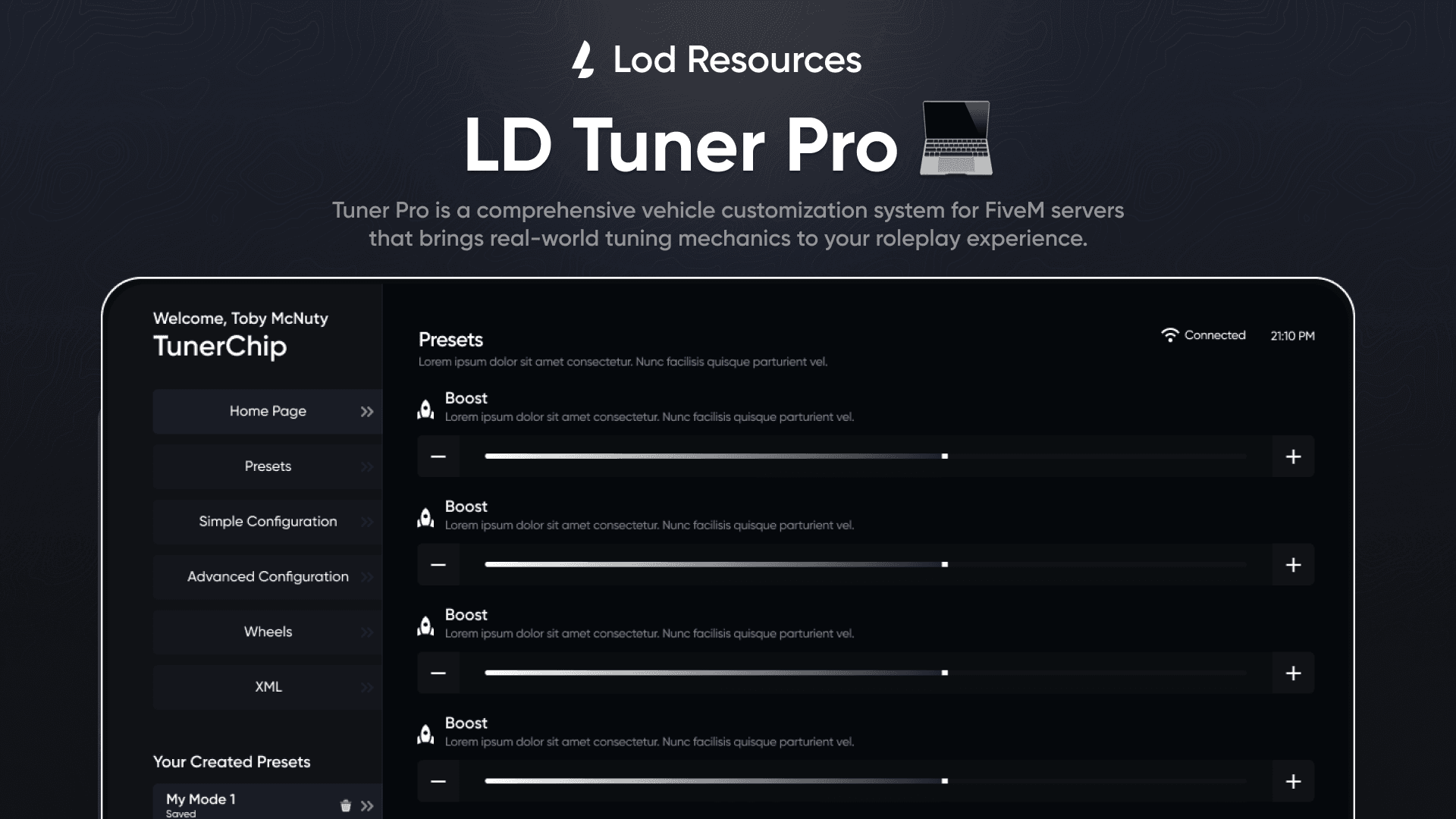Click the trash icon to delete My Mode 1
Screen dimensions: 1456x819
(x=346, y=805)
